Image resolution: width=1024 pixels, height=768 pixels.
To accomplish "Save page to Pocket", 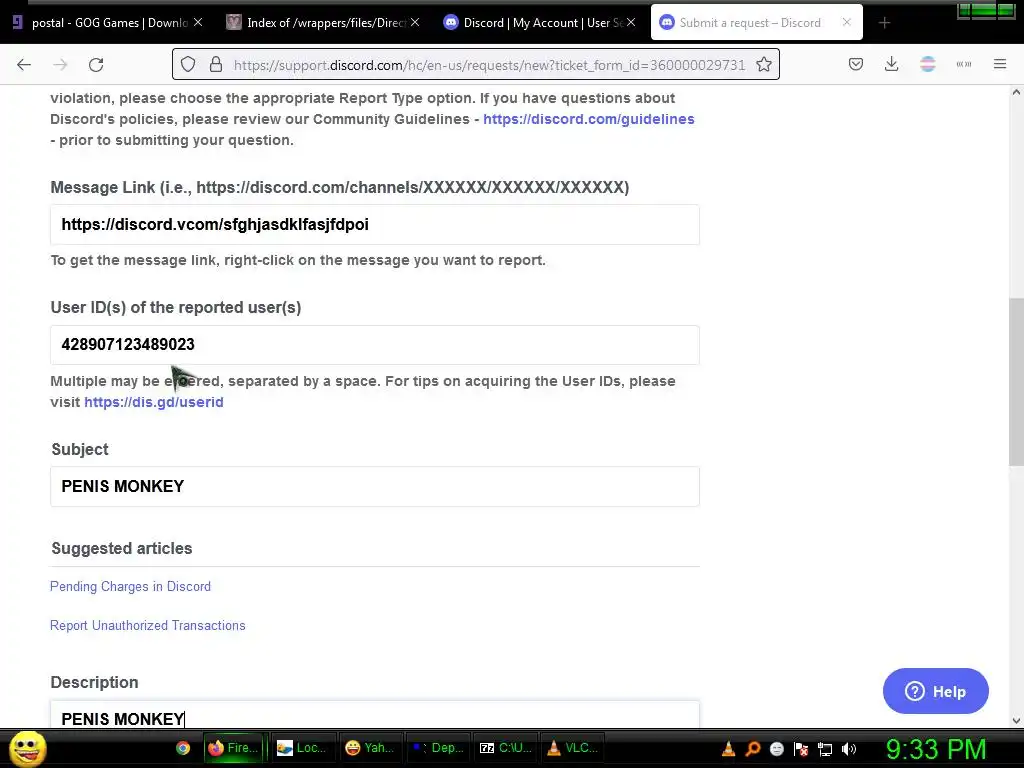I will point(856,64).
